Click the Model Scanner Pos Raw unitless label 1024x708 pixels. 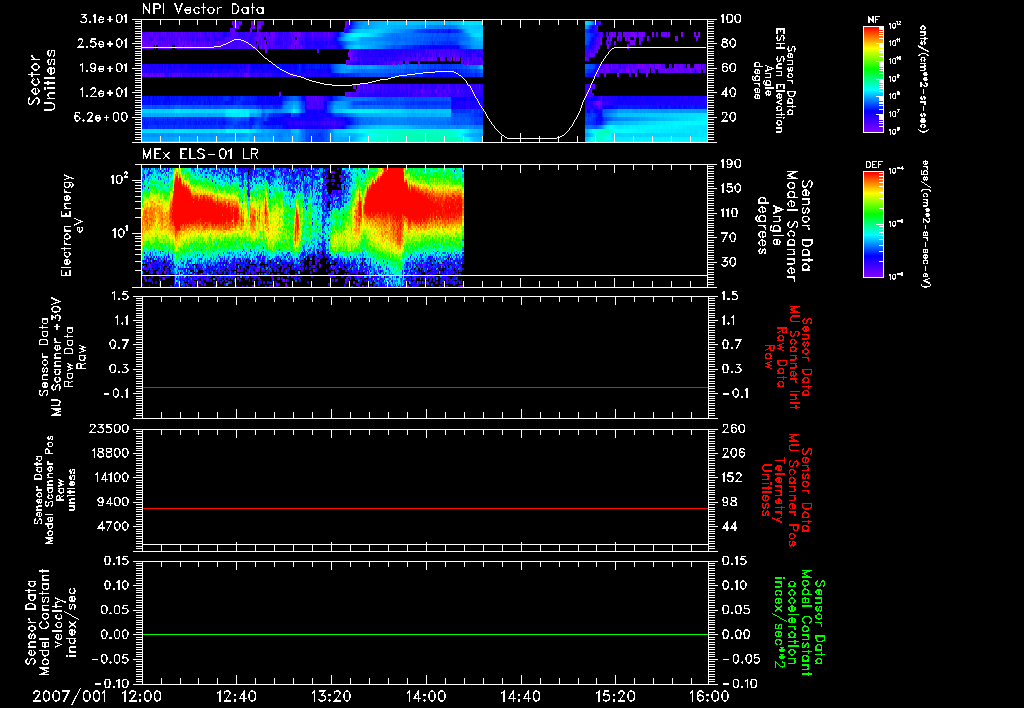[x=56, y=490]
